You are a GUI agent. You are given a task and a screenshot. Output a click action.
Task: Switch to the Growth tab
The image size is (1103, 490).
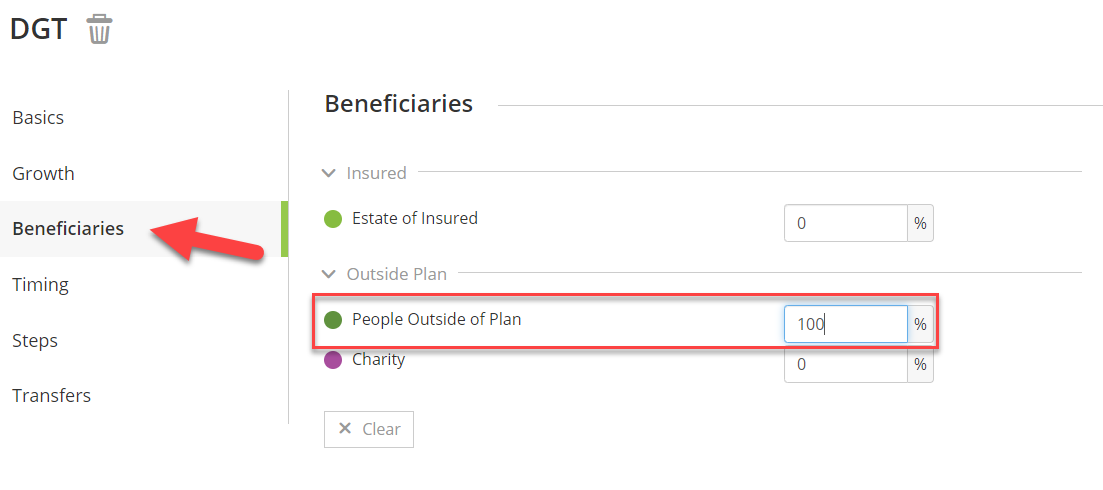coord(43,174)
